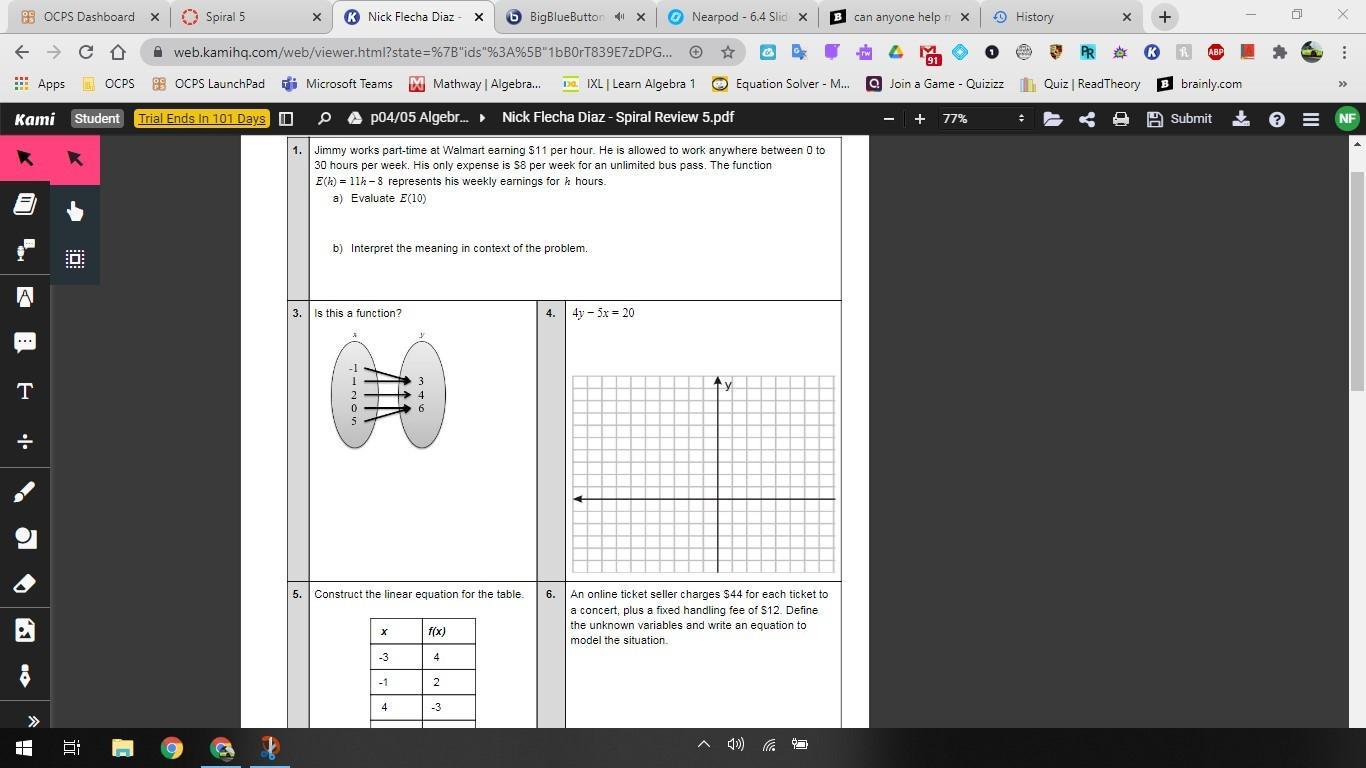Switch to the 'can anyone help' tab
This screenshot has width=1366, height=768.
tap(899, 17)
